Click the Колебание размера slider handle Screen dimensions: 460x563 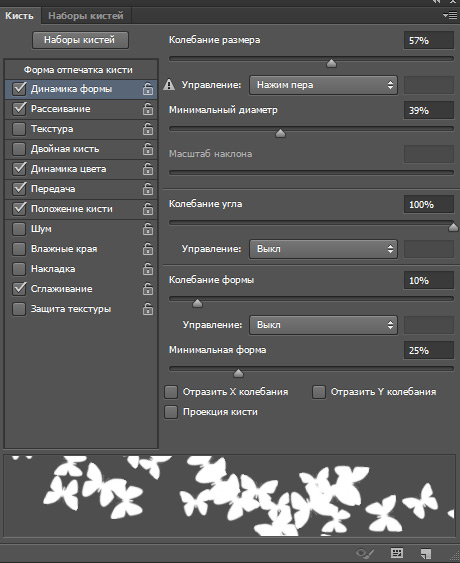click(x=331, y=64)
